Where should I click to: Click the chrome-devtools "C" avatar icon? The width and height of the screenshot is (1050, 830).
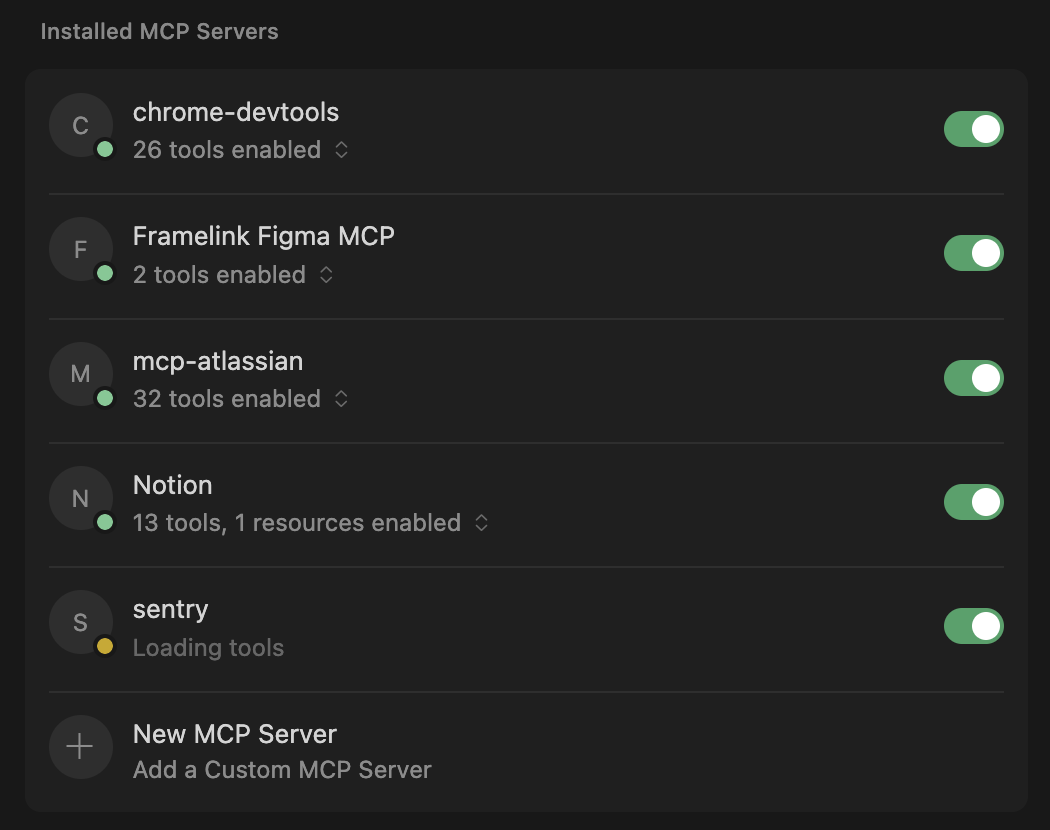pos(80,125)
